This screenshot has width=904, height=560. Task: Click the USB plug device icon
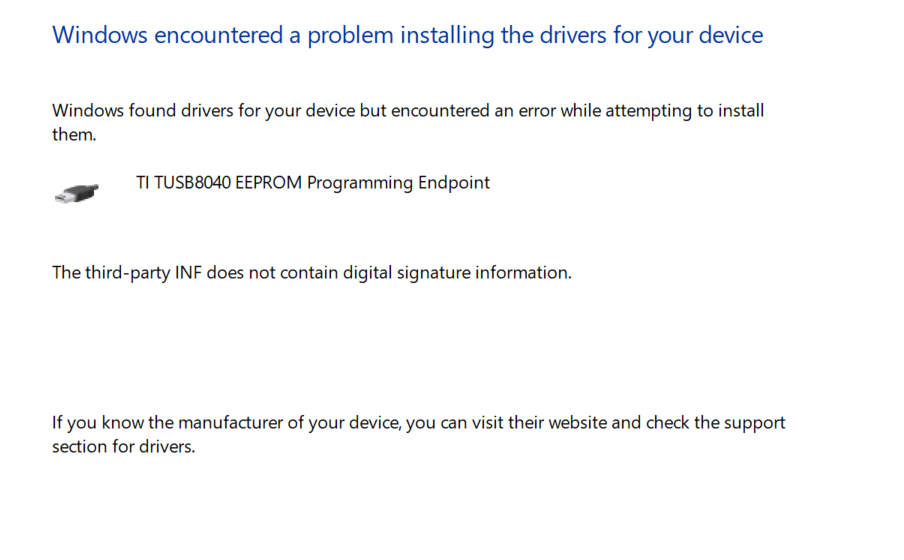point(77,193)
